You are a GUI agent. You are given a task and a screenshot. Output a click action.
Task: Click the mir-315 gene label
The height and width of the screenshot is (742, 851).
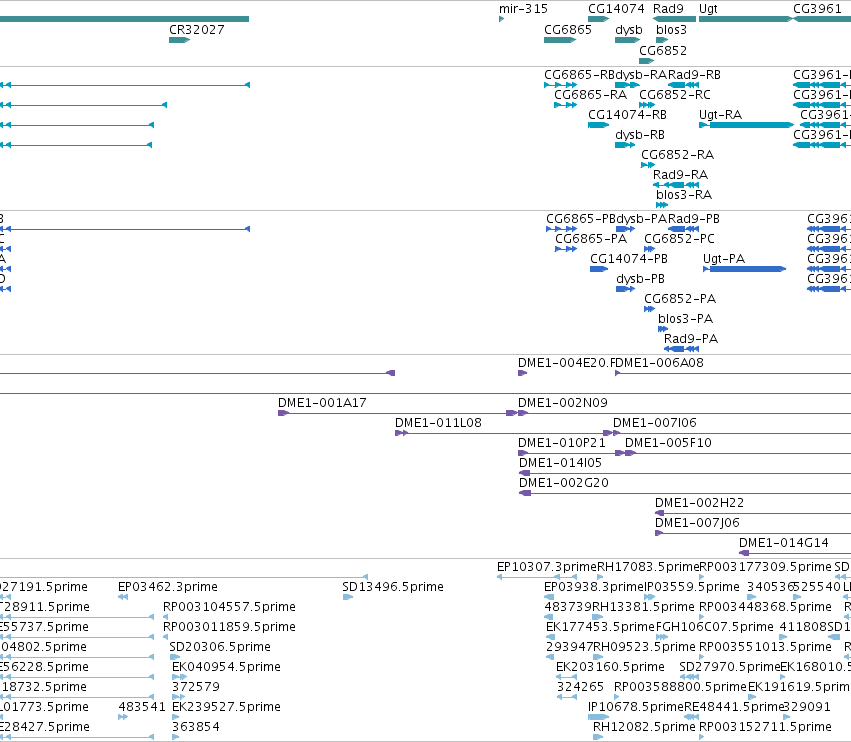tap(523, 9)
